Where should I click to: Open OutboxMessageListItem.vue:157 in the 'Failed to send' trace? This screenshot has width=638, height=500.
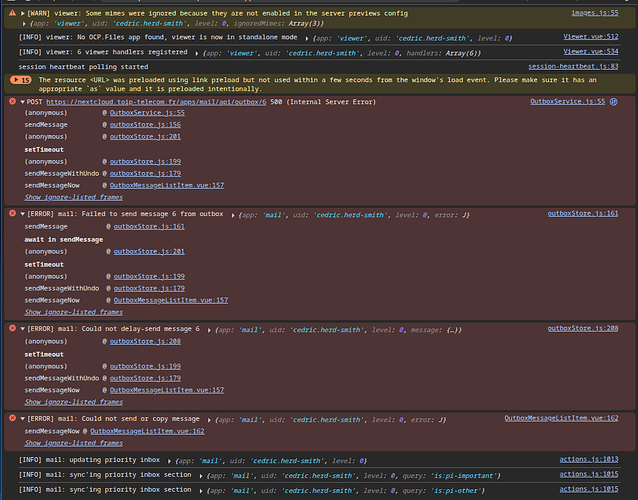[171, 300]
